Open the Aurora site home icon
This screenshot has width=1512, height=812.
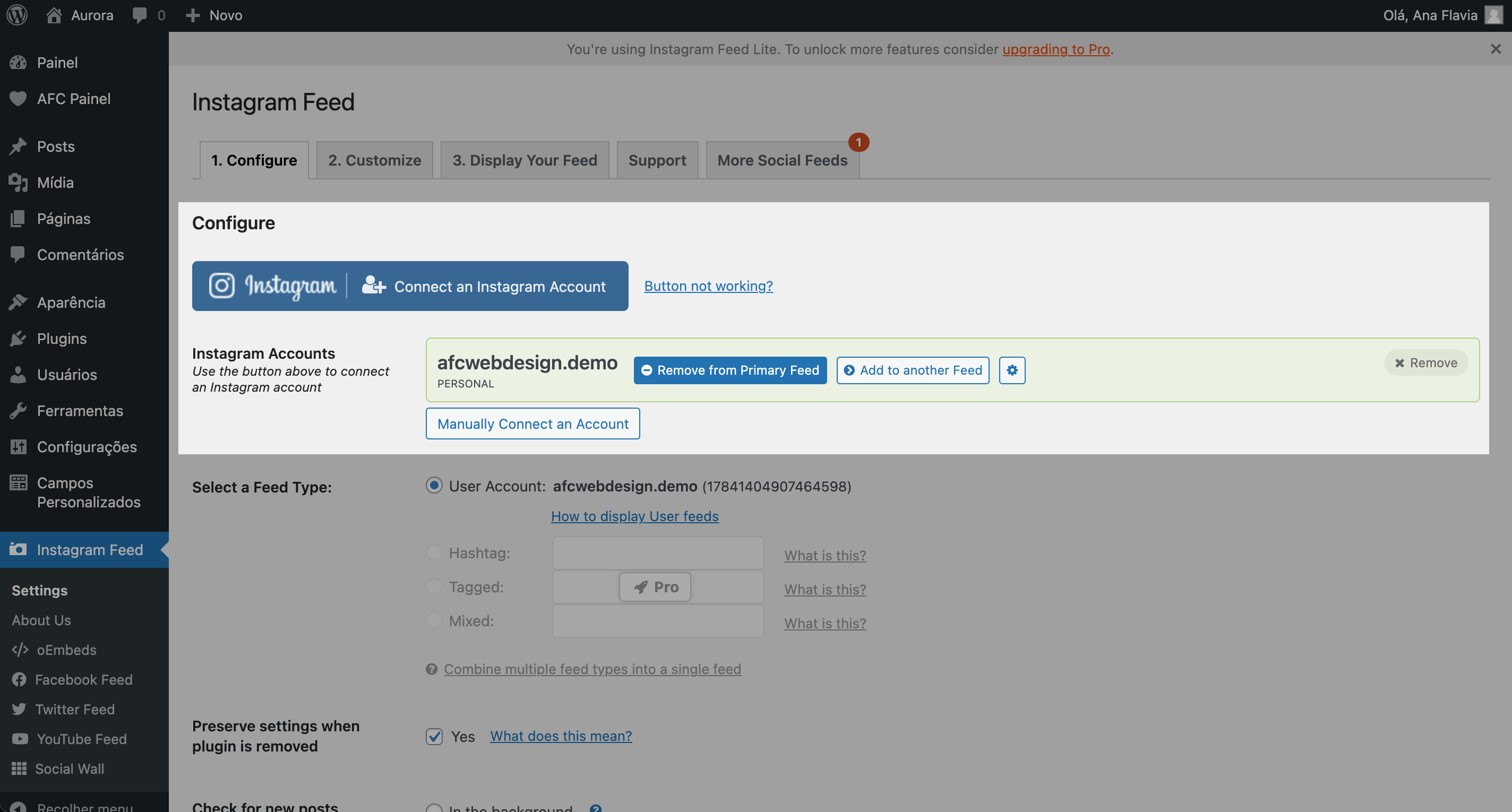pos(54,15)
